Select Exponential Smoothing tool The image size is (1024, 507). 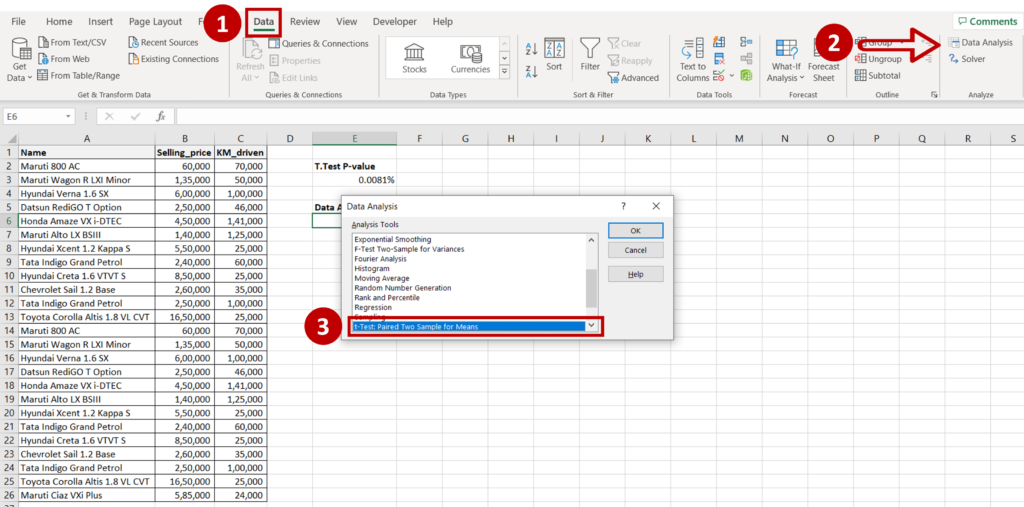(x=392, y=239)
